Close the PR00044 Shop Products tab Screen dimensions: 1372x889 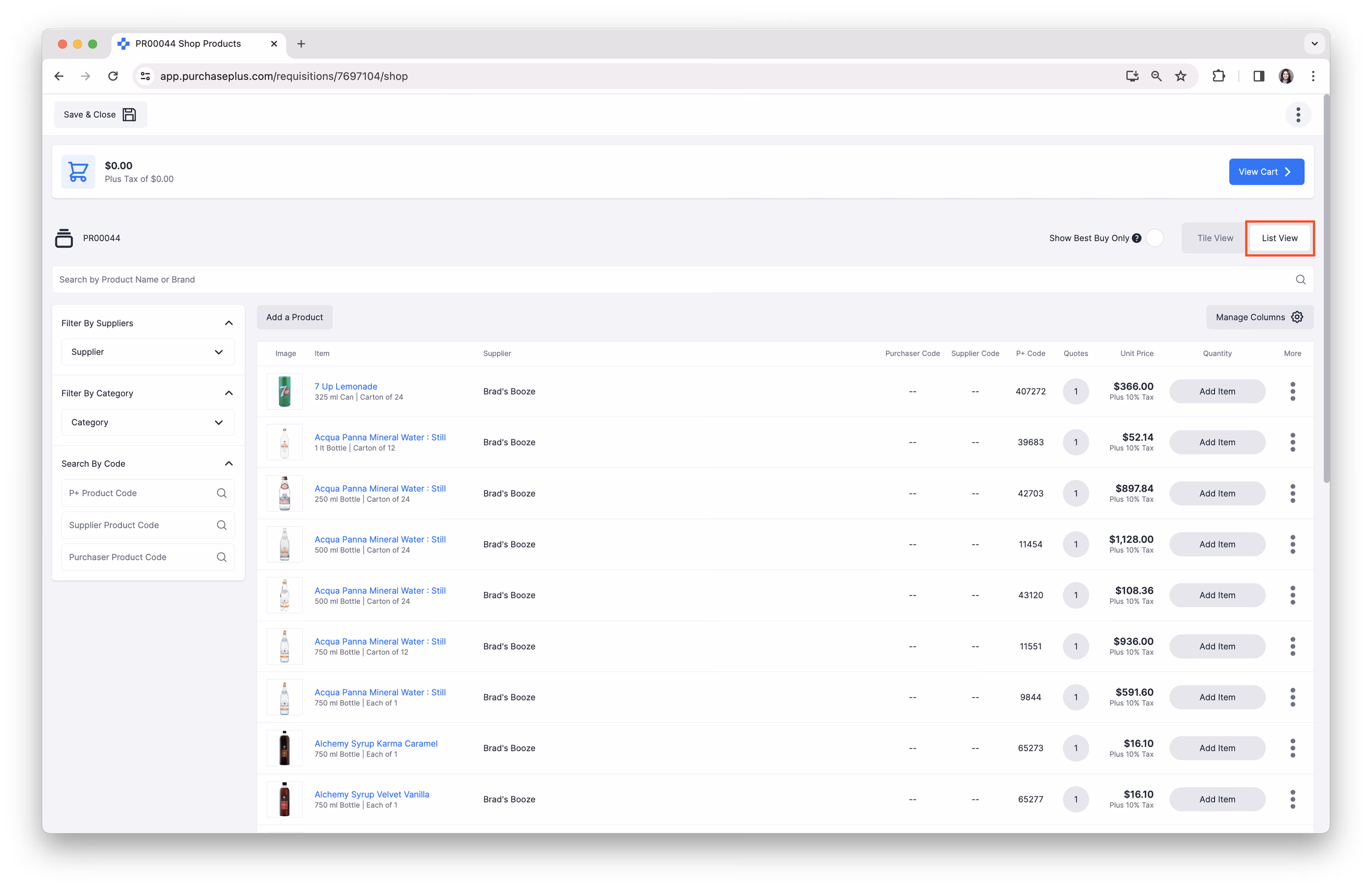274,44
